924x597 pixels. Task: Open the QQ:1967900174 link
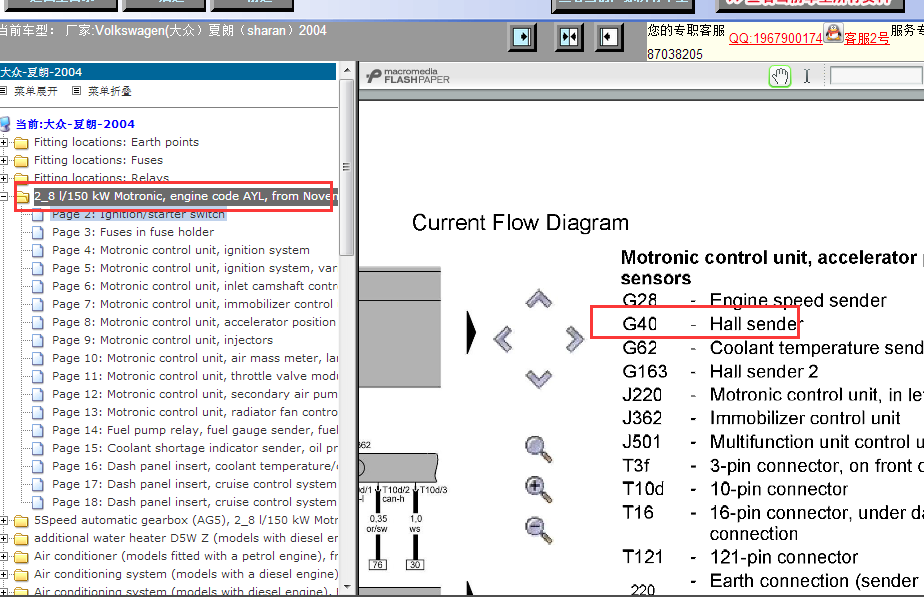point(776,38)
